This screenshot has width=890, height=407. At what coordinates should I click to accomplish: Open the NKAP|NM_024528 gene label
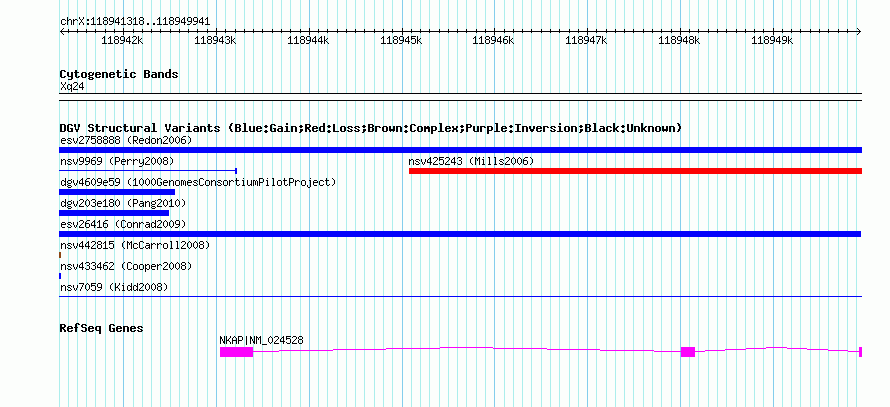click(x=261, y=340)
